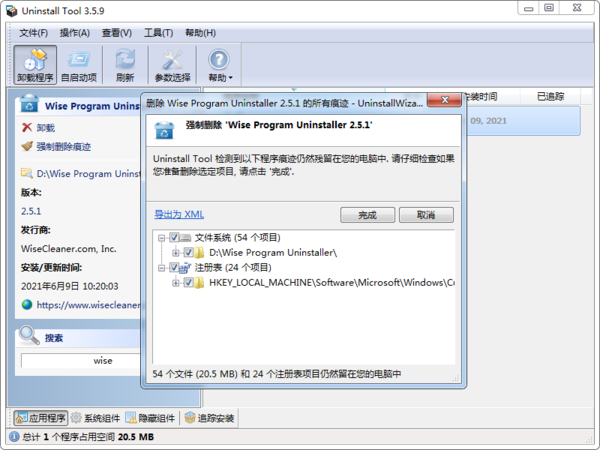Open the 操作(A) menu
Viewport: 600px width, 450px height.
tap(75, 33)
